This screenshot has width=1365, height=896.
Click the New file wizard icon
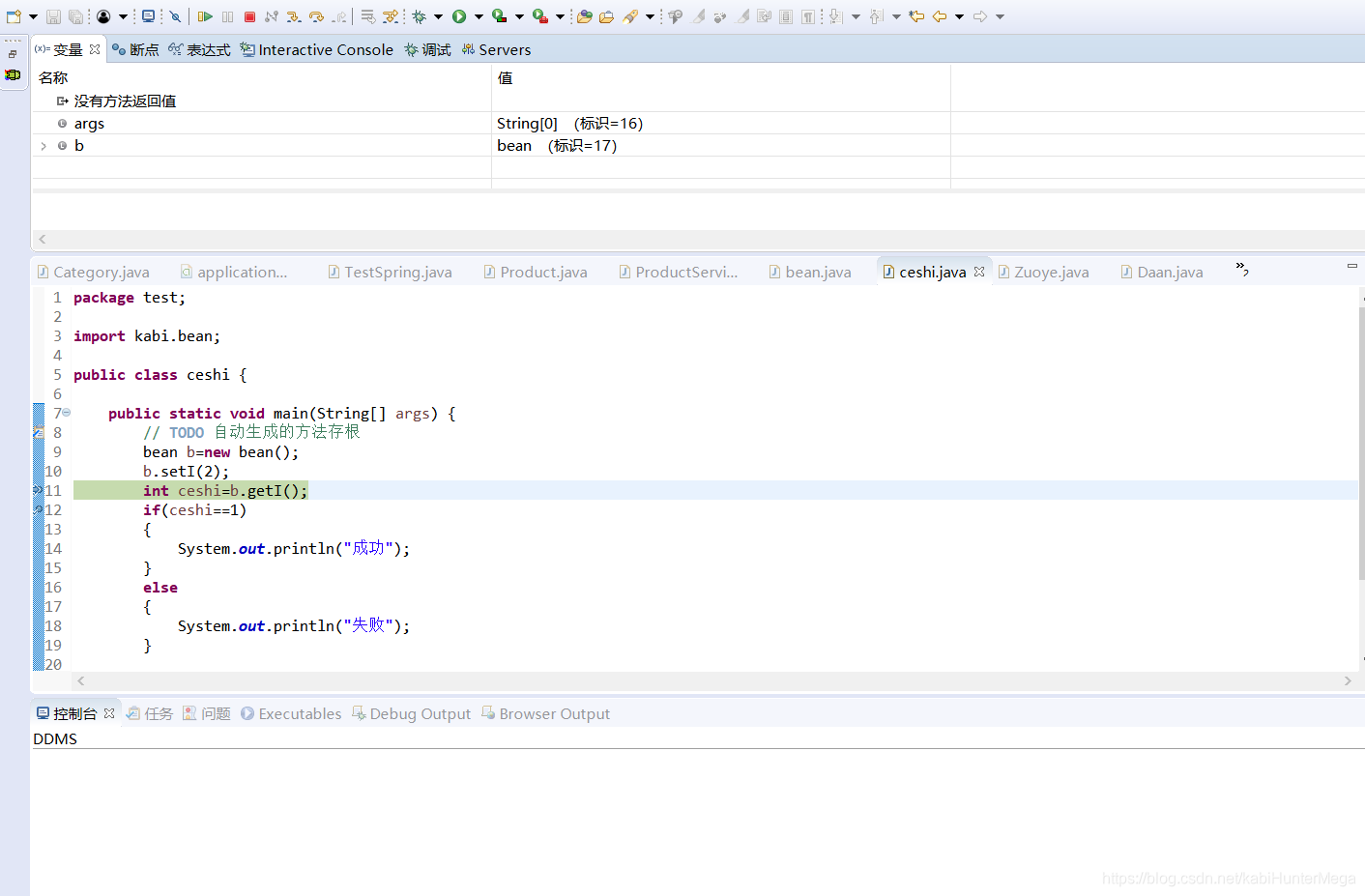[x=14, y=16]
